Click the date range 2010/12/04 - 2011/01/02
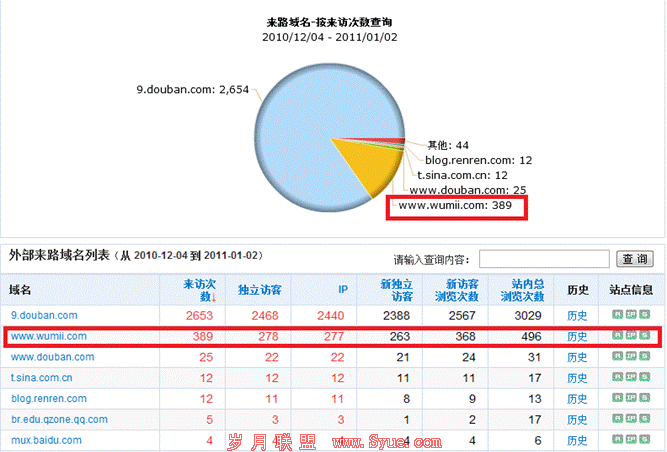This screenshot has width=667, height=452. (330, 37)
